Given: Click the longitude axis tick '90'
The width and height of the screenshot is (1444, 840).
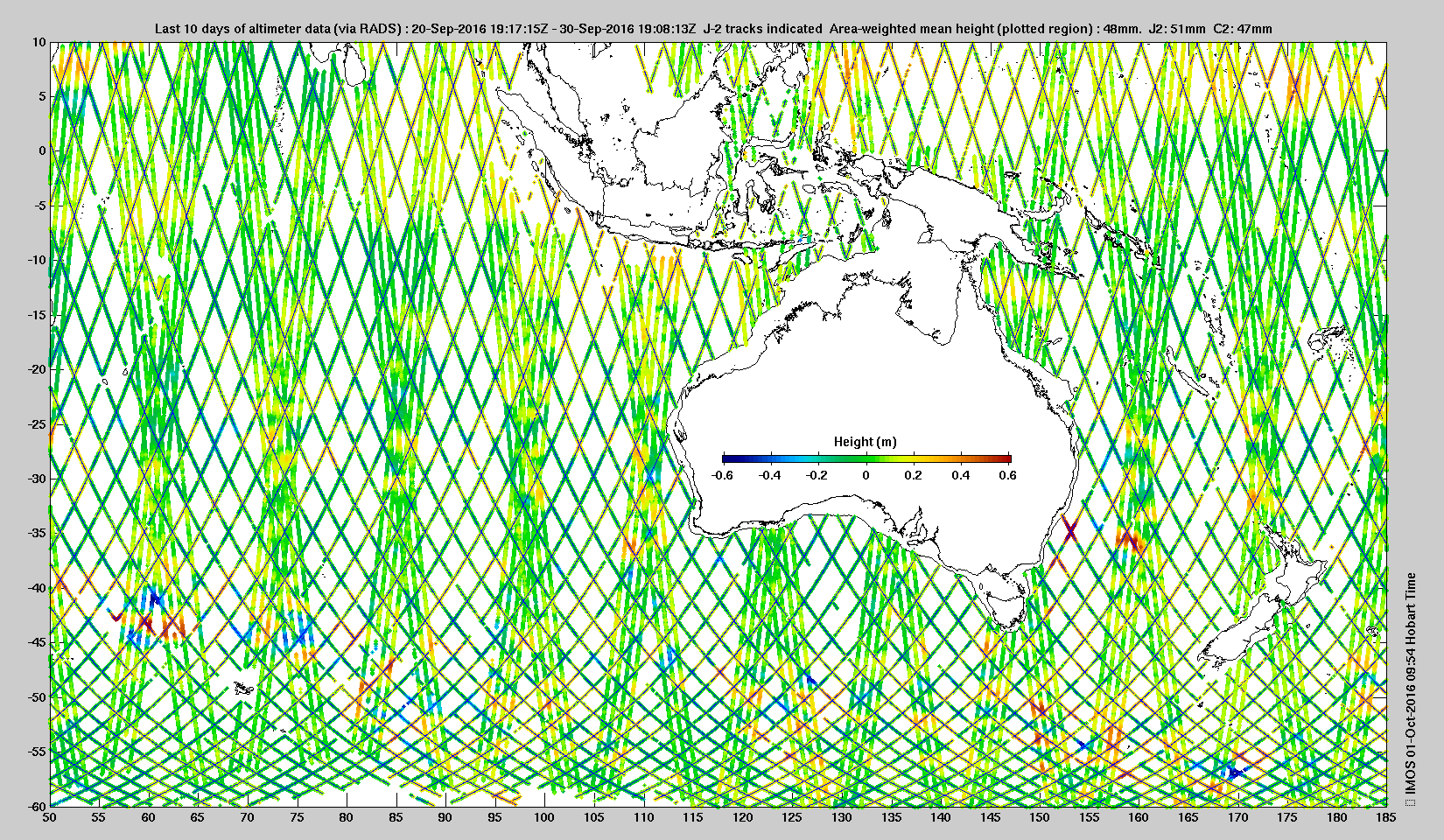Looking at the screenshot, I should [x=445, y=817].
